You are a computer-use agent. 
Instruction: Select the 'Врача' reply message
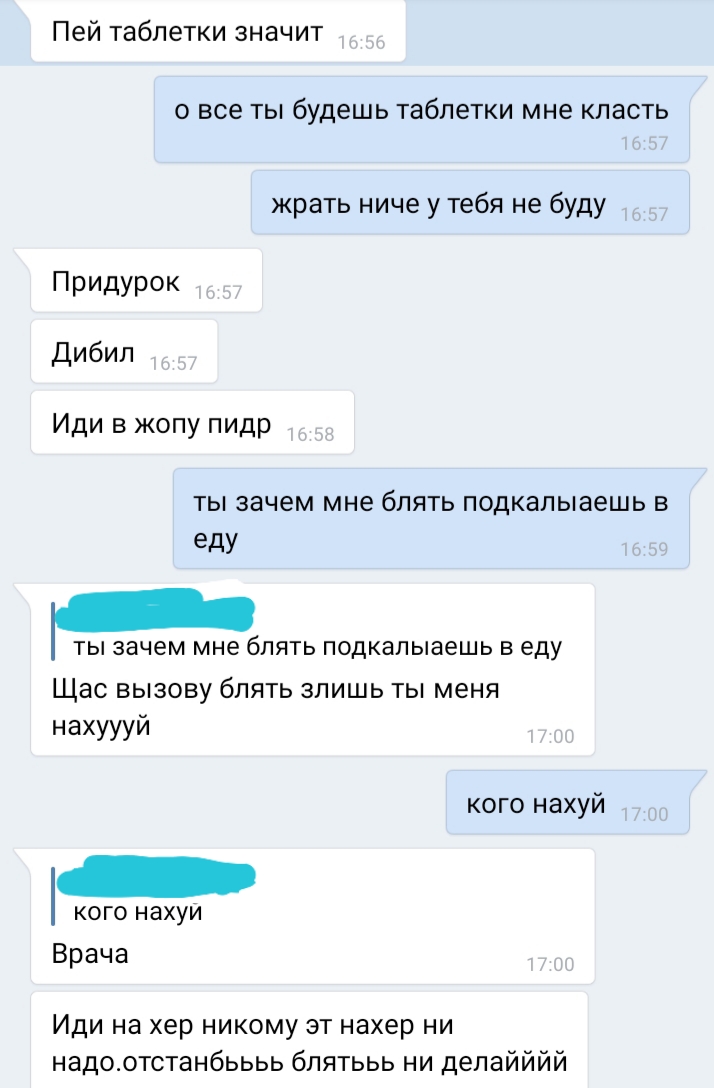coord(312,916)
